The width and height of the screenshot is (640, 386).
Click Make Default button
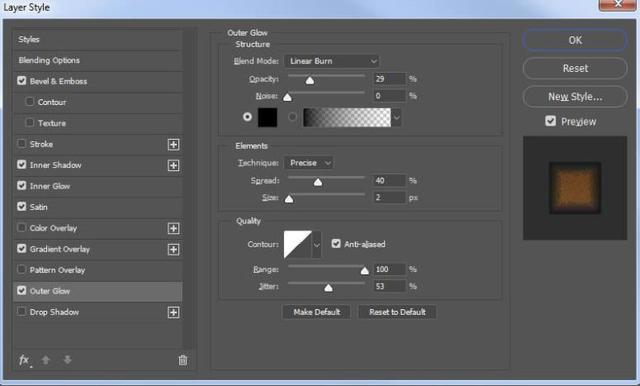tap(316, 312)
